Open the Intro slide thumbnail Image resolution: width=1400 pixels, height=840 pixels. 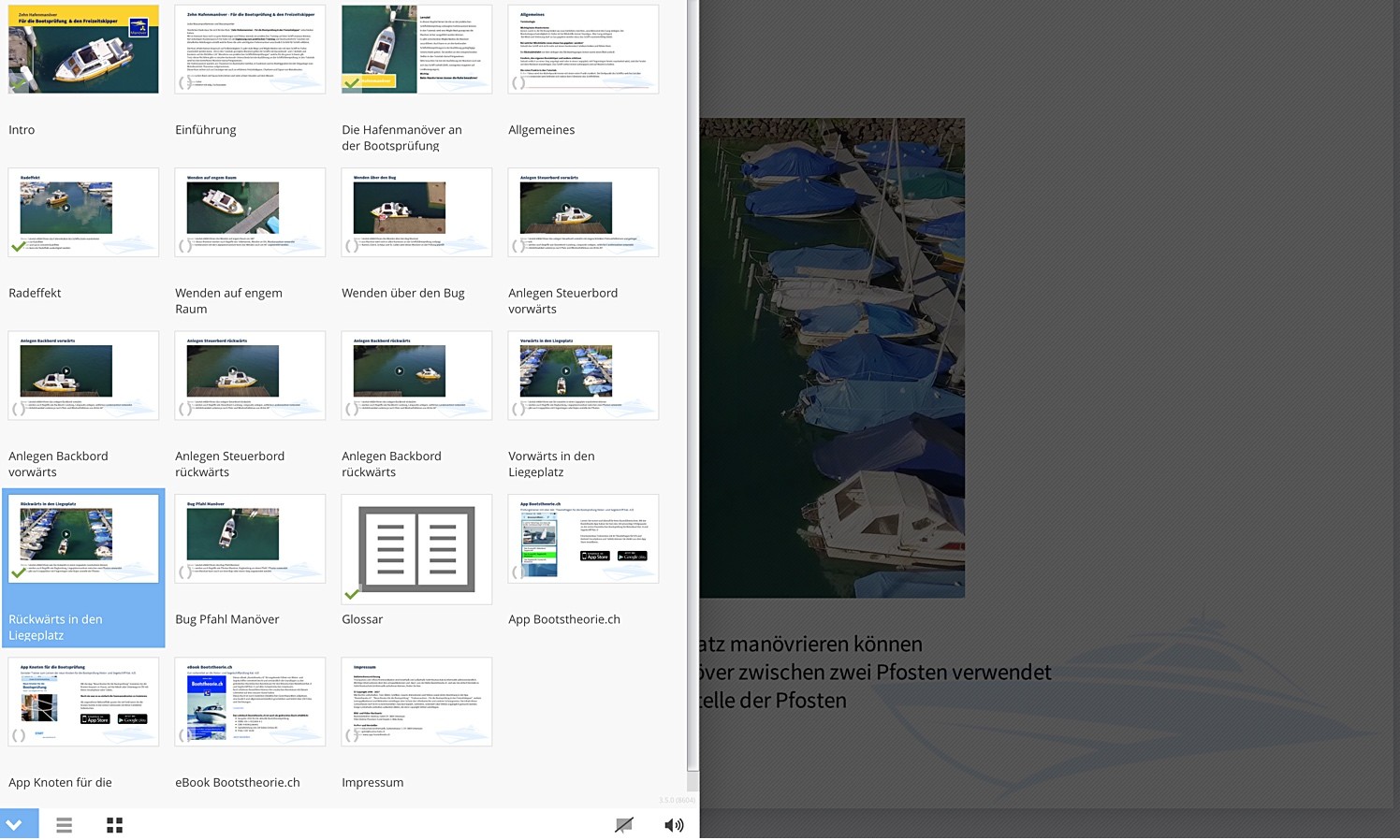[83, 50]
